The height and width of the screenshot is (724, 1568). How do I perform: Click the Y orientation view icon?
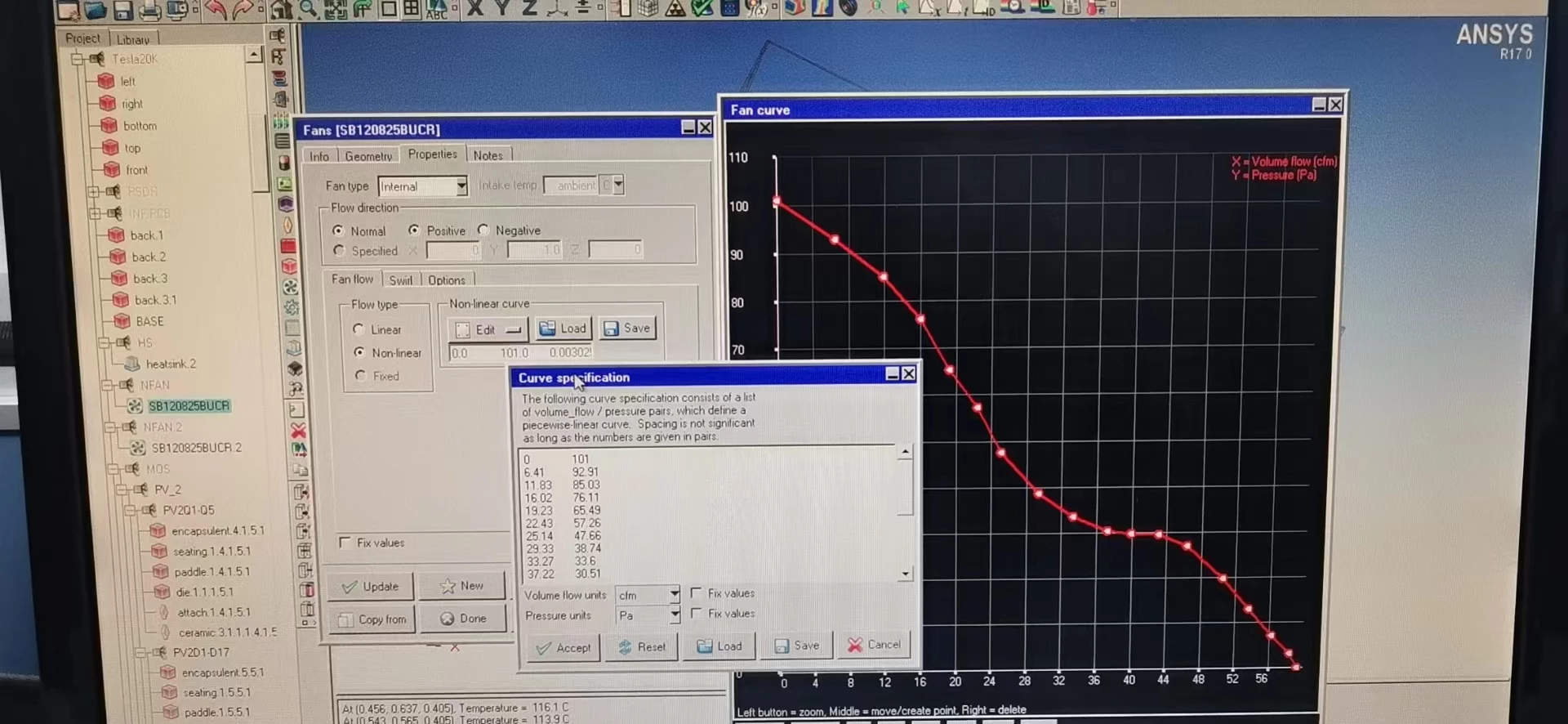(x=502, y=9)
